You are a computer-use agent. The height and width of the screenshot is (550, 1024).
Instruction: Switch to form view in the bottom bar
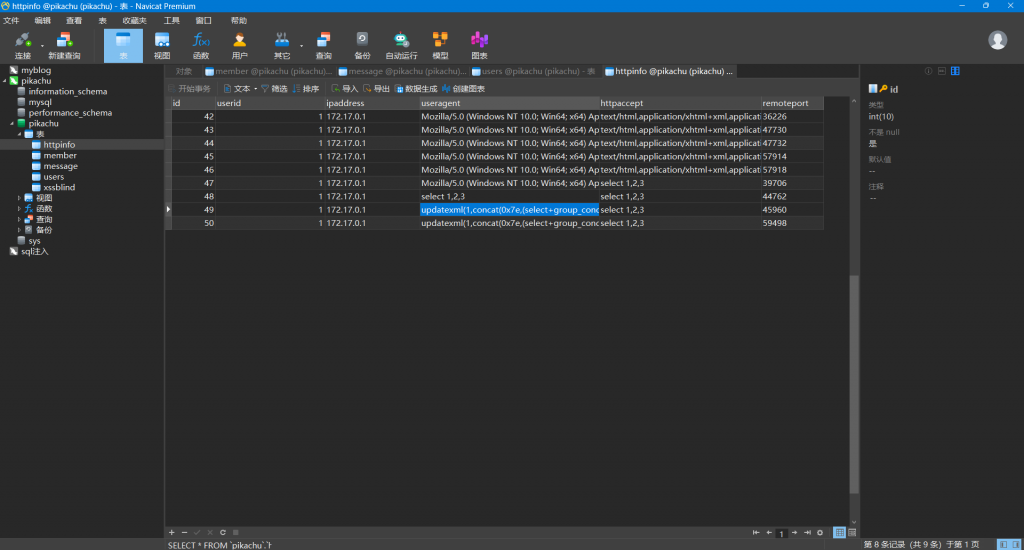852,532
